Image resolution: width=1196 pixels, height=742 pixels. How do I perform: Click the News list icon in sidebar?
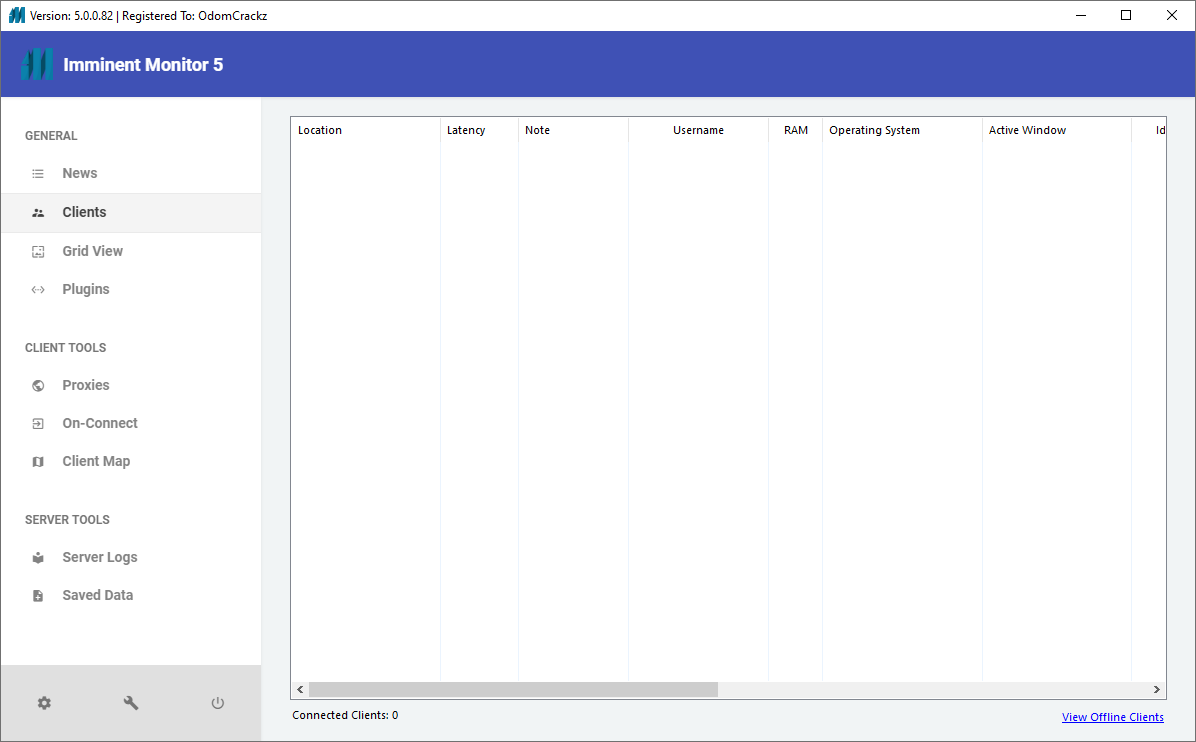[x=38, y=174]
